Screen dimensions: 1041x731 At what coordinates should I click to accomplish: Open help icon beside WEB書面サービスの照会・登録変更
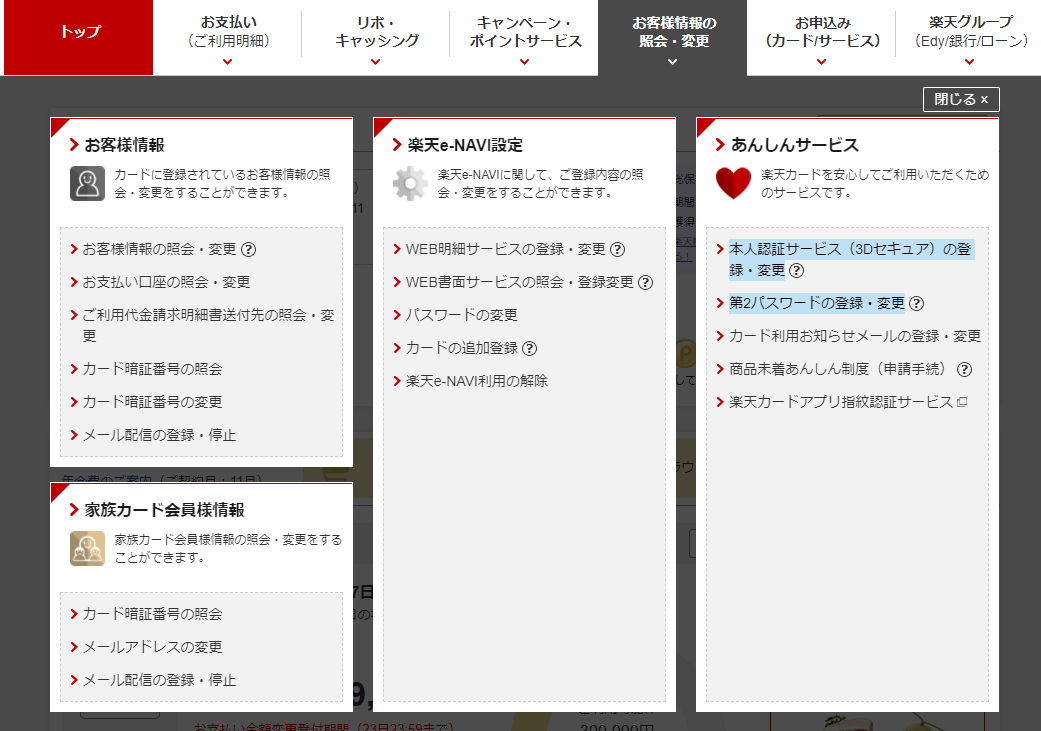click(x=645, y=283)
